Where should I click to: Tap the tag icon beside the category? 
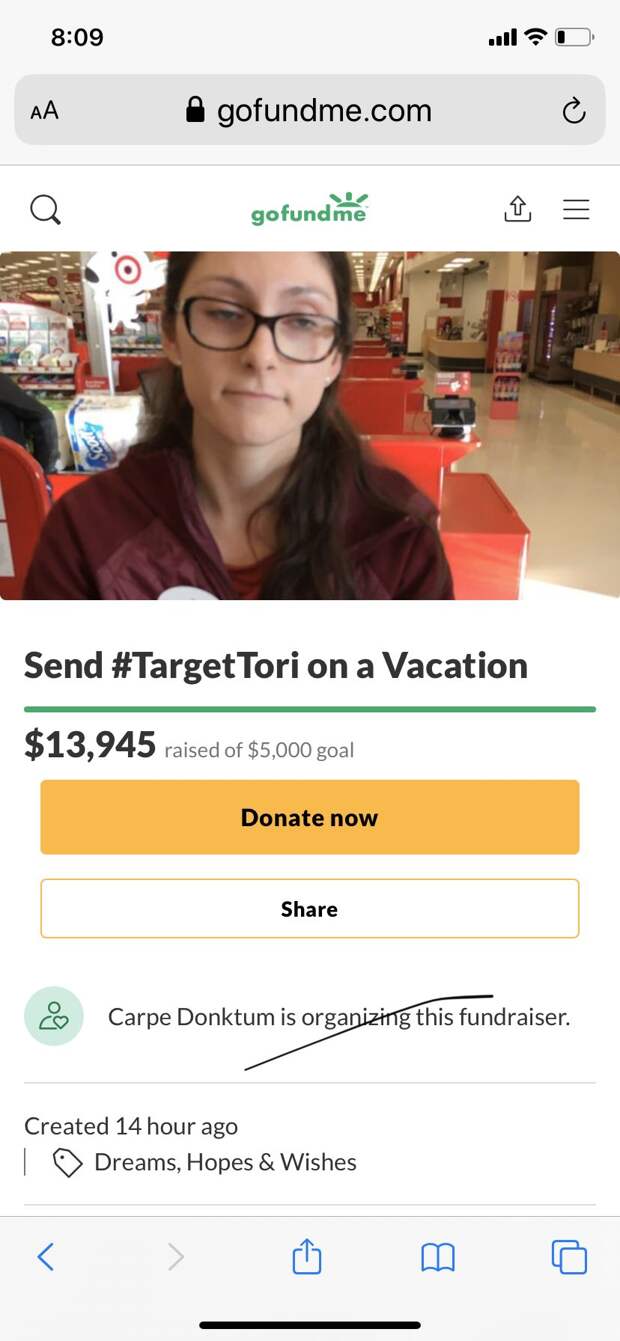(x=67, y=1163)
